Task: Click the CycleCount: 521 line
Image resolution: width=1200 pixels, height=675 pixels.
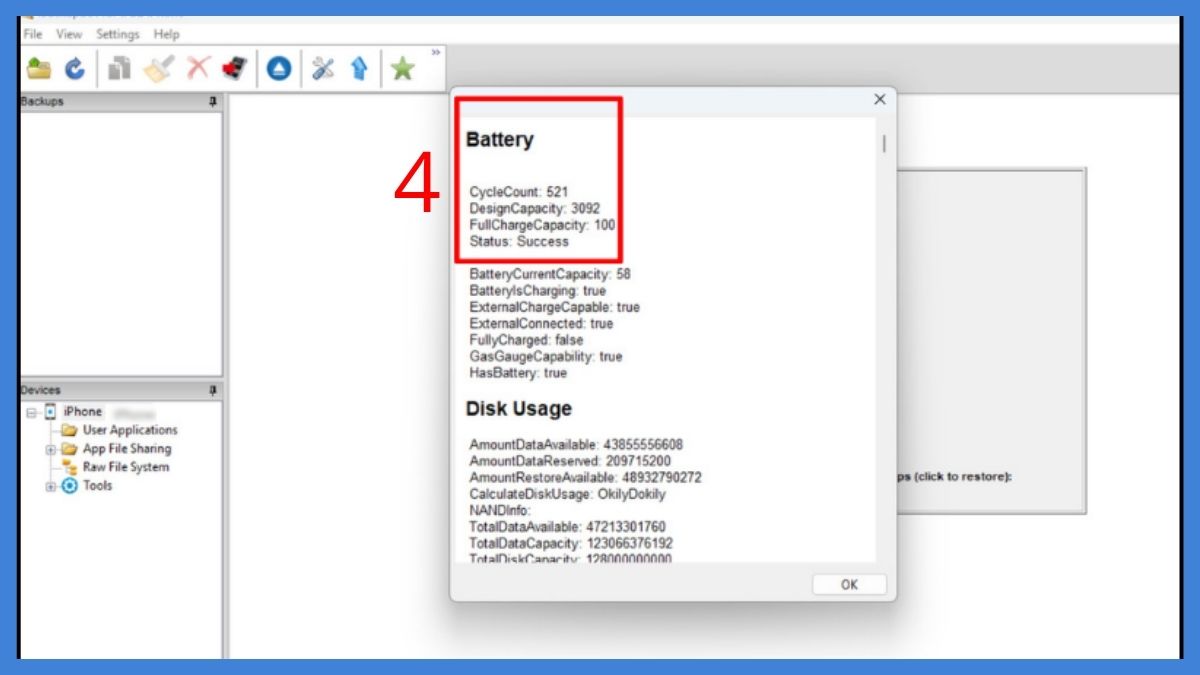Action: point(520,192)
